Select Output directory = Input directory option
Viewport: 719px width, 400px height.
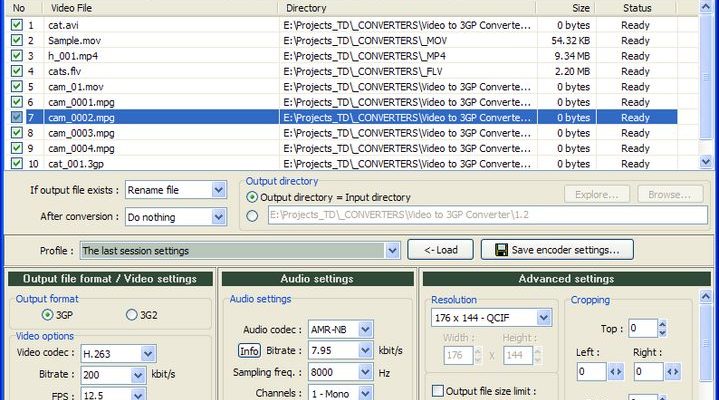(x=252, y=197)
